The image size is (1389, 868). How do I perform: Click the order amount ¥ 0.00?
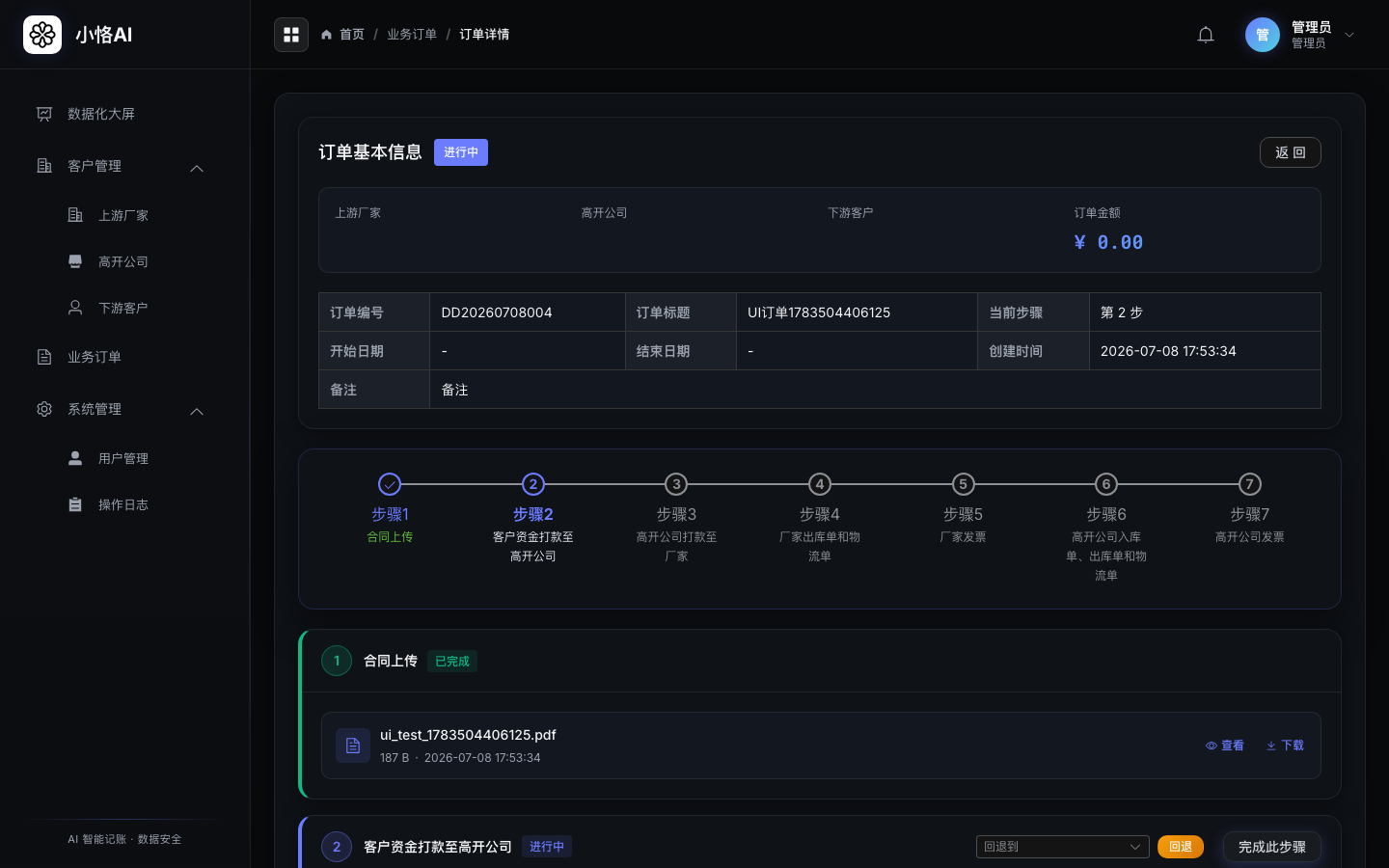coord(1108,242)
